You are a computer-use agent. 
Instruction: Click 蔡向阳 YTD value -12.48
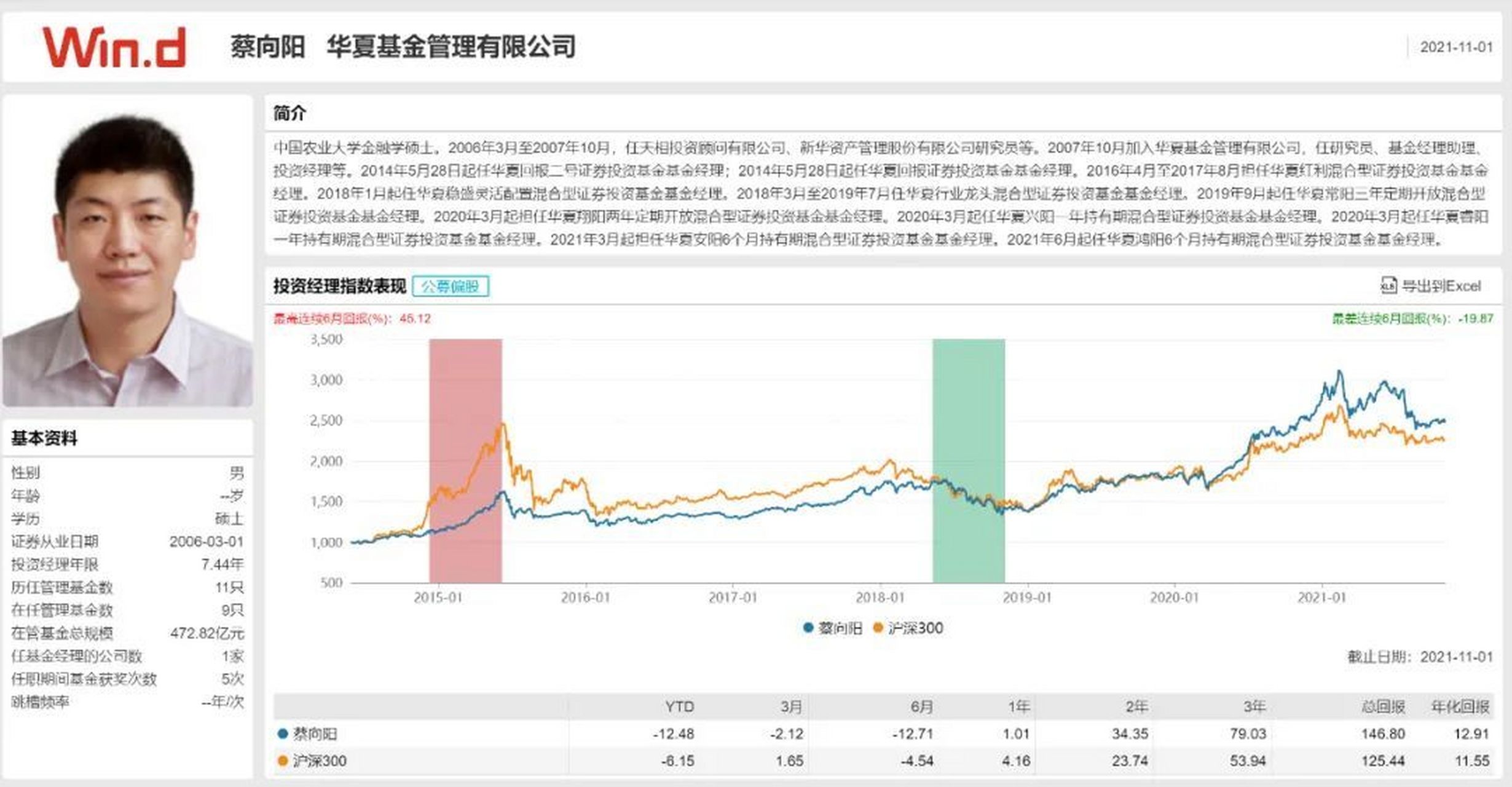coord(673,734)
